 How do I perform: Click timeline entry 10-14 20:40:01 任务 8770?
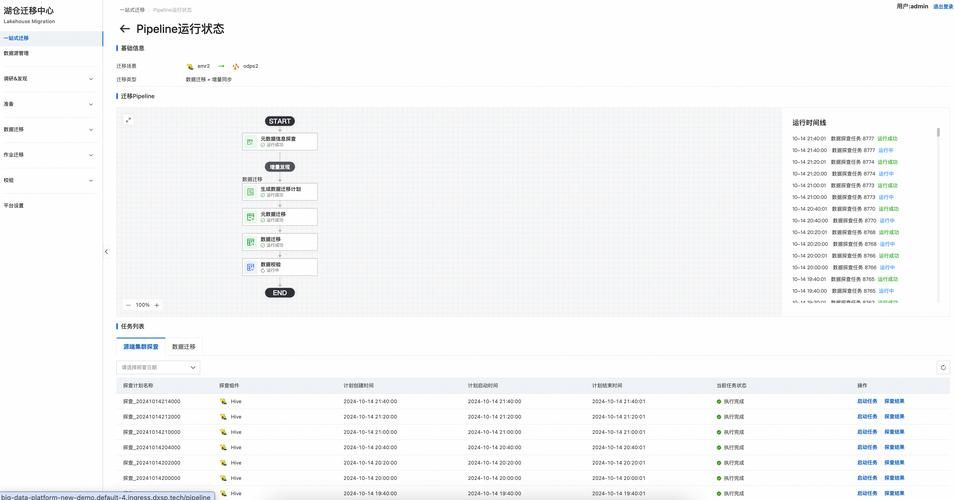point(844,209)
